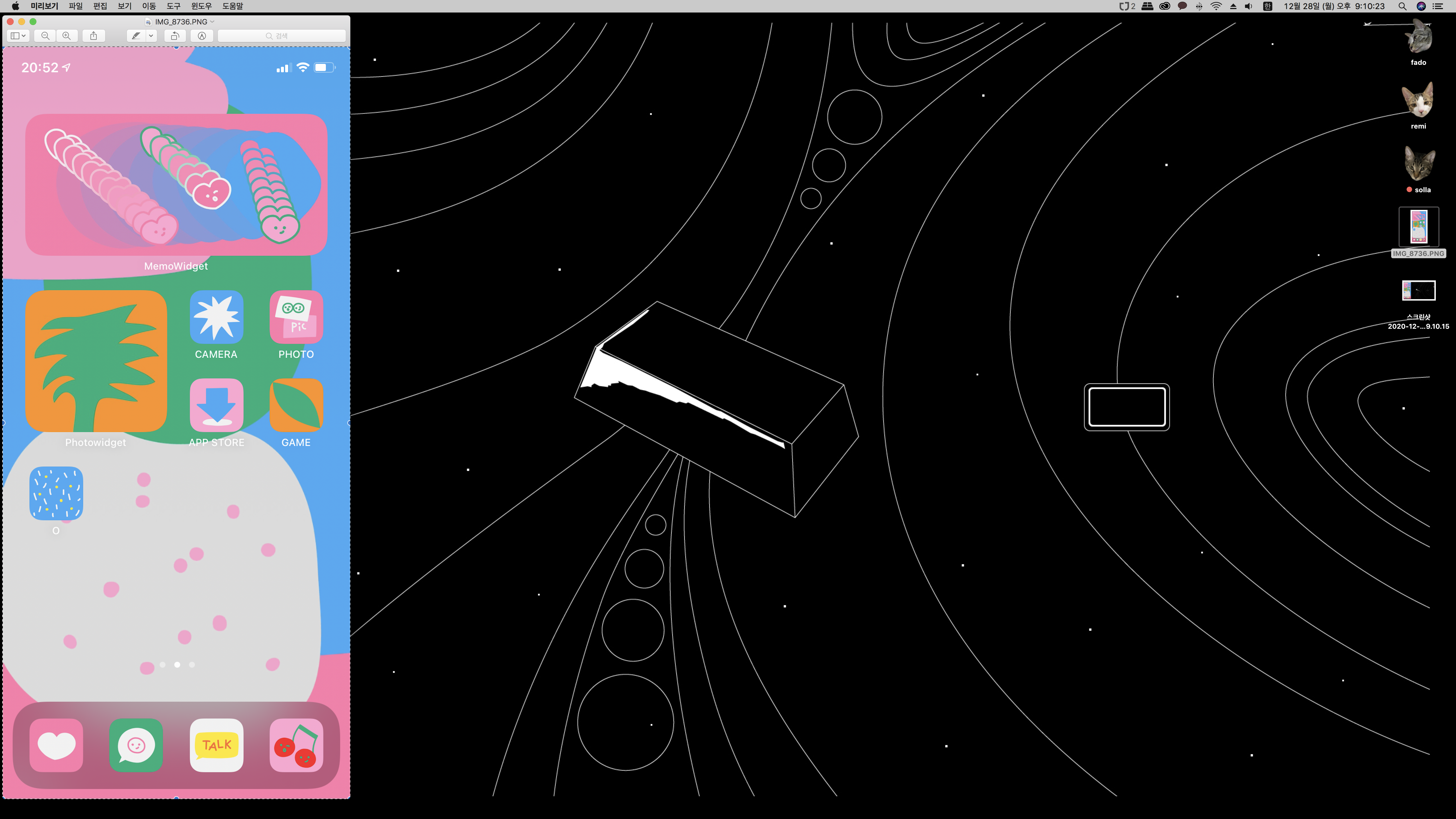Screen dimensions: 1456x819
Task: Expand the IMG_8736.PNG title chevron
Action: click(212, 22)
